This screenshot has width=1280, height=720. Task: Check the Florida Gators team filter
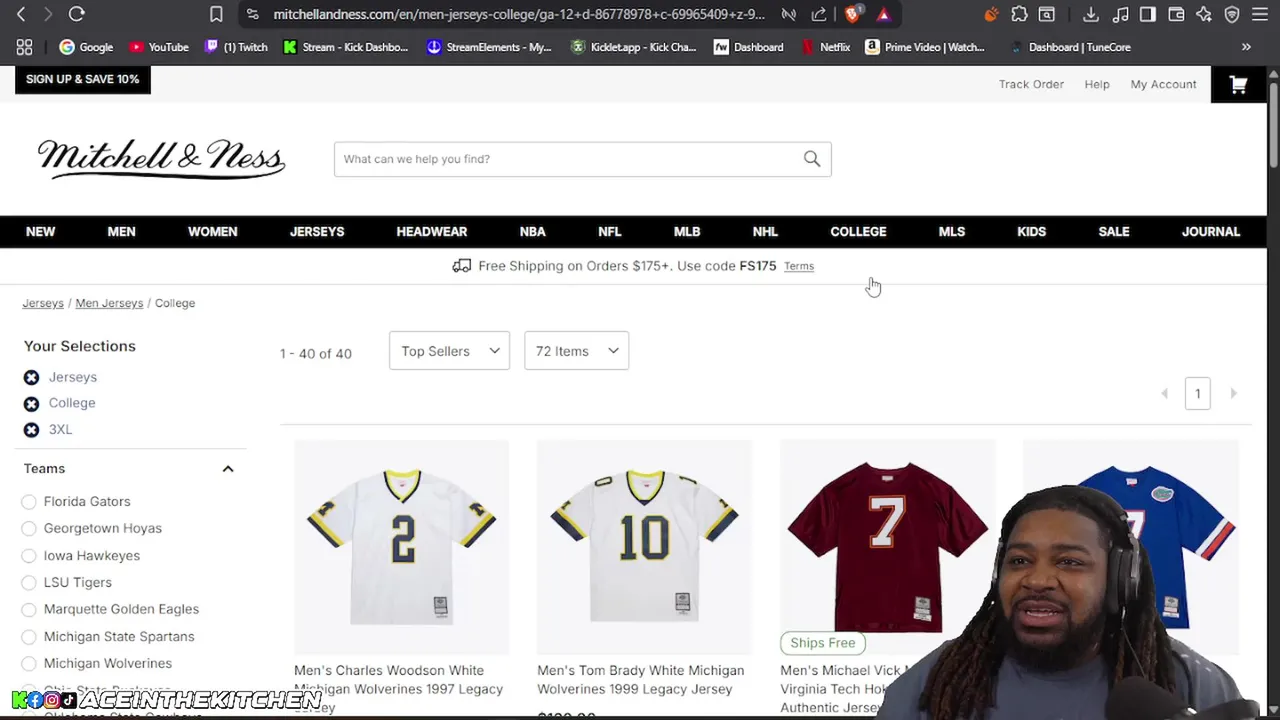(x=29, y=501)
